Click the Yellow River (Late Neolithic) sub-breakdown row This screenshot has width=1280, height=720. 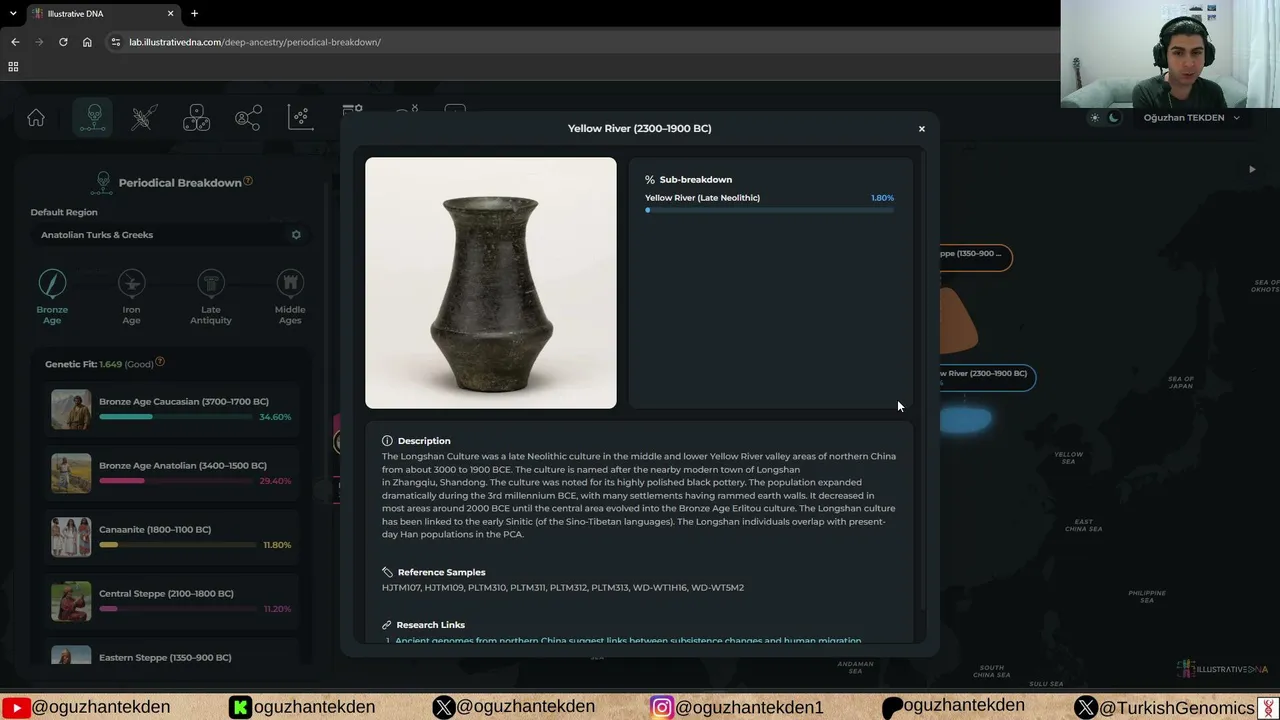pos(770,203)
